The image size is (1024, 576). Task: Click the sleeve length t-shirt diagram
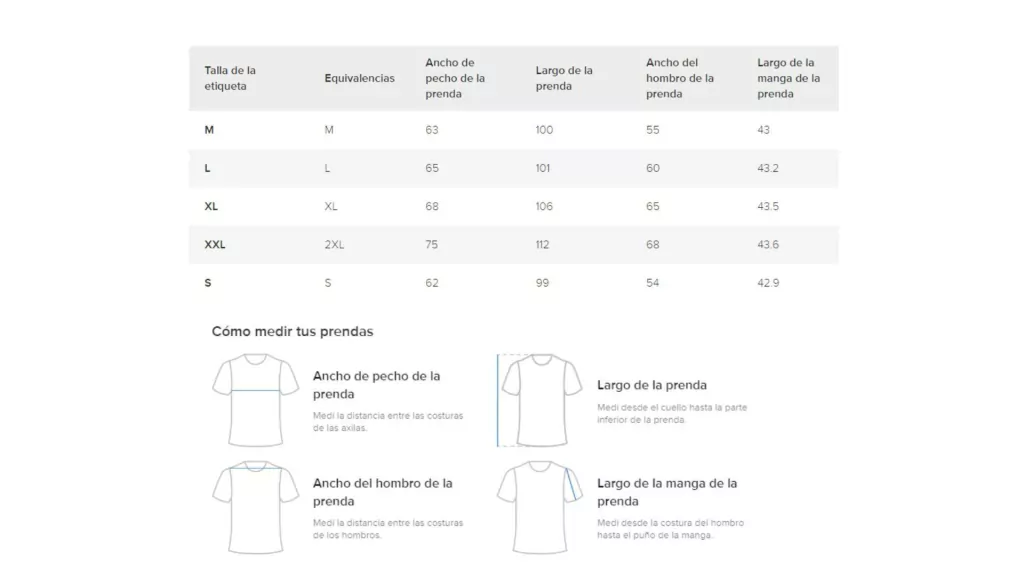[x=541, y=507]
